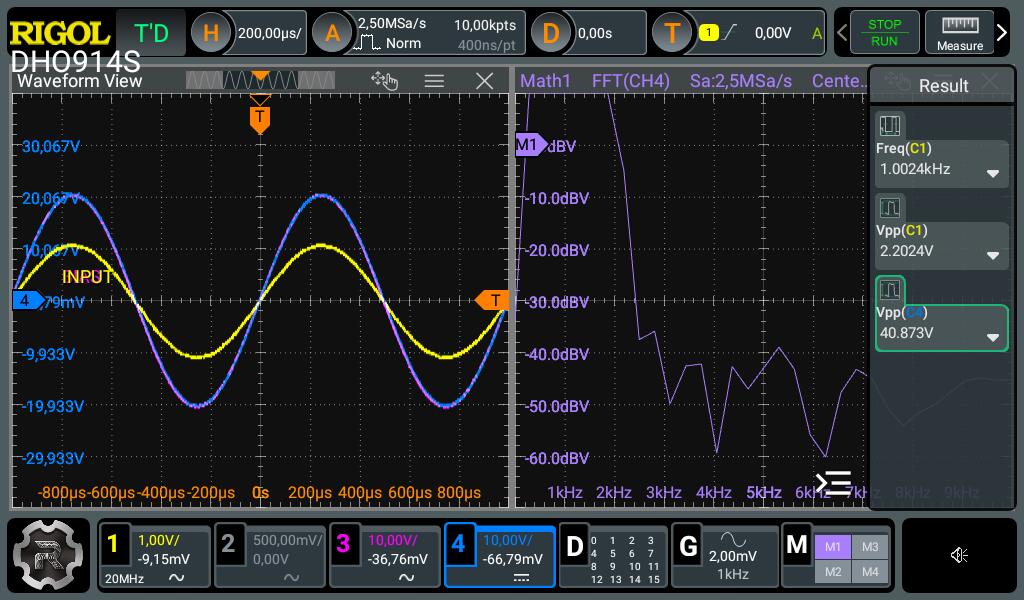Tap the RIGOL logo menu
Viewport: 1024px width, 600px height.
(59, 32)
